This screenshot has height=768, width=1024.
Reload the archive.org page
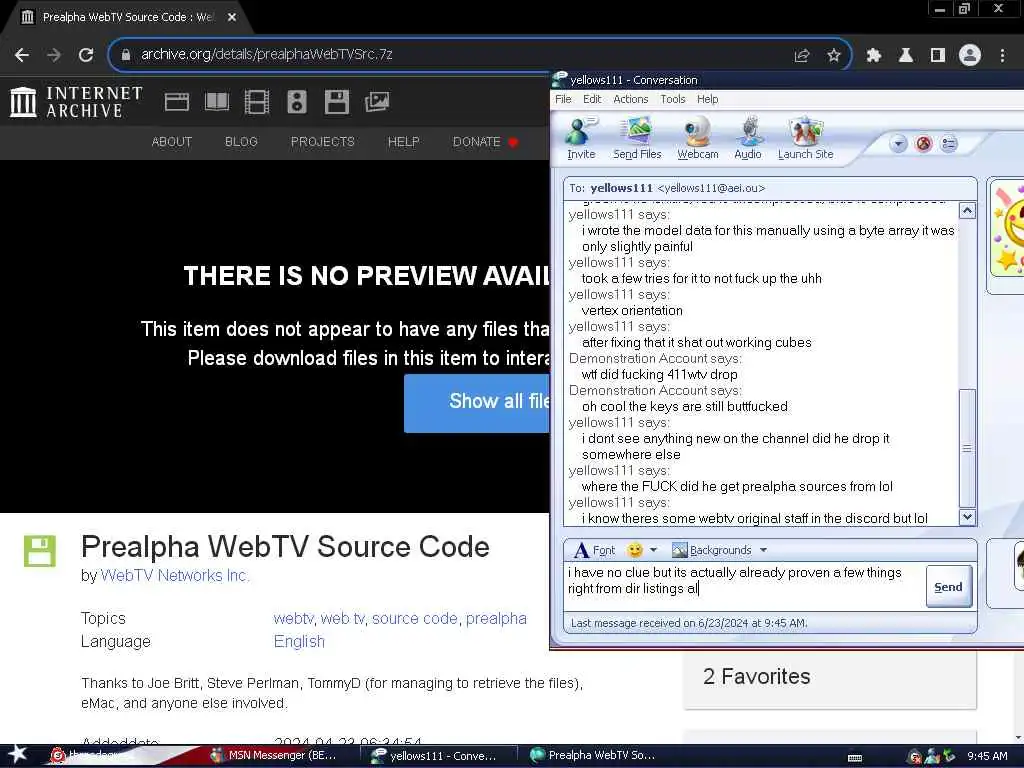pyautogui.click(x=86, y=55)
